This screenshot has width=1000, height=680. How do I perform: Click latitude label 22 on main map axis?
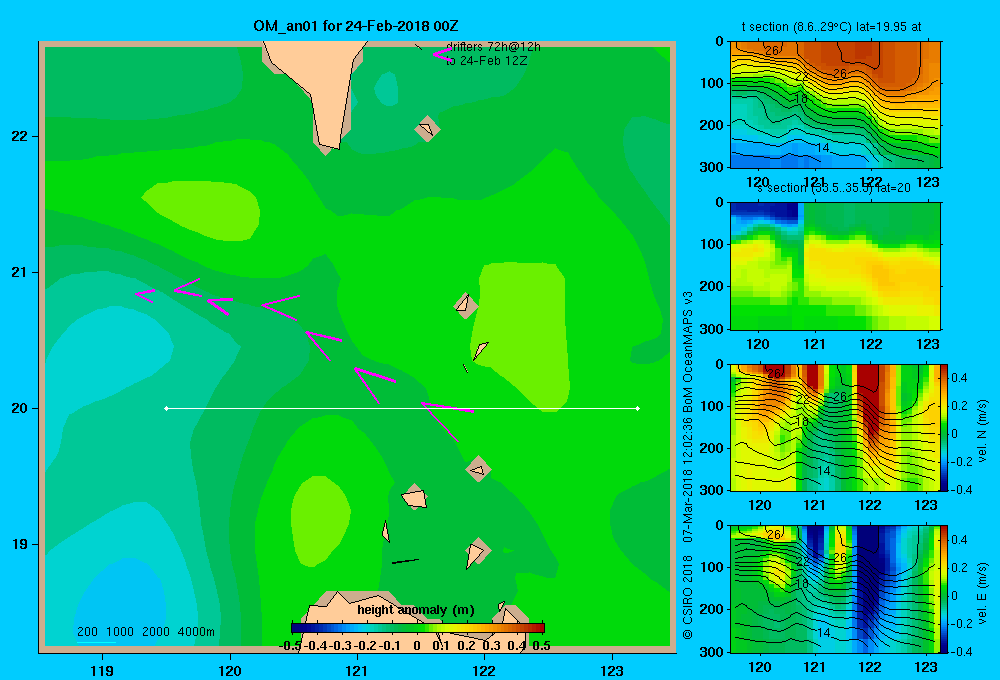(20, 136)
